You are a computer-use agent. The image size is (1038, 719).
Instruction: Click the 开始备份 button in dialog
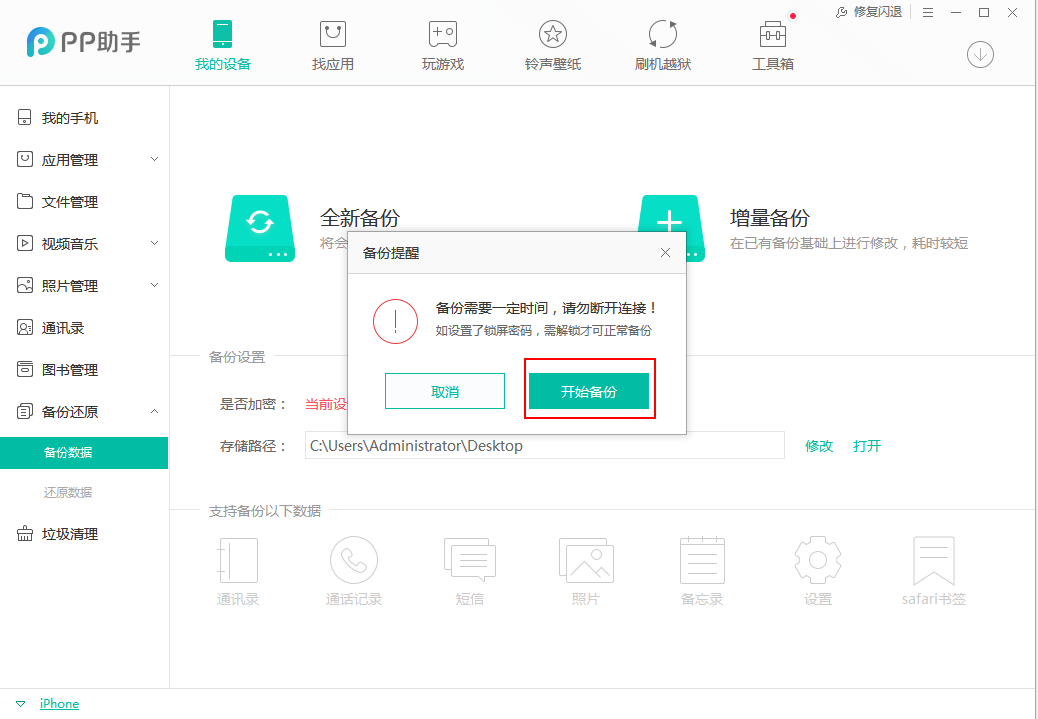pos(589,390)
